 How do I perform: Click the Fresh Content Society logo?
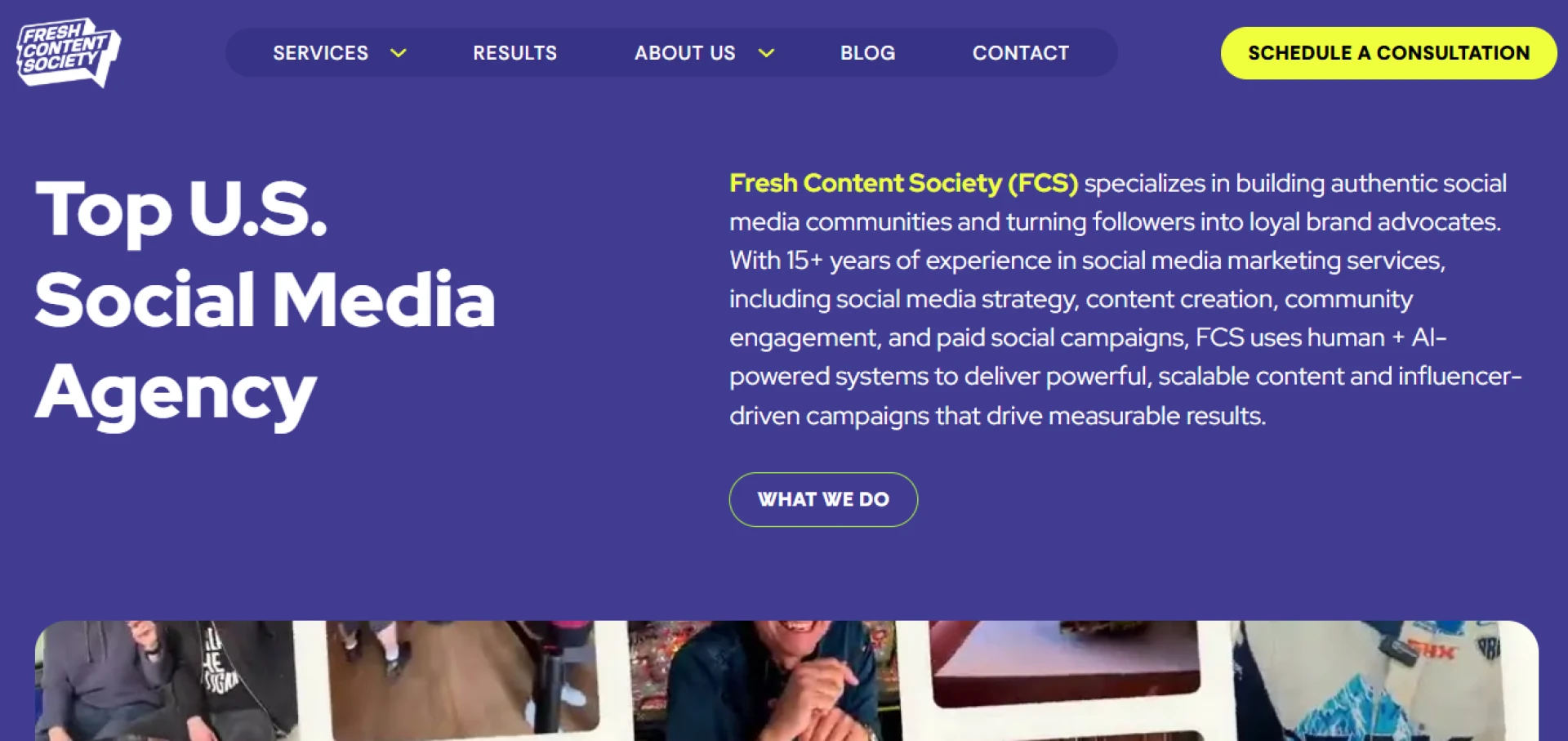[68, 52]
